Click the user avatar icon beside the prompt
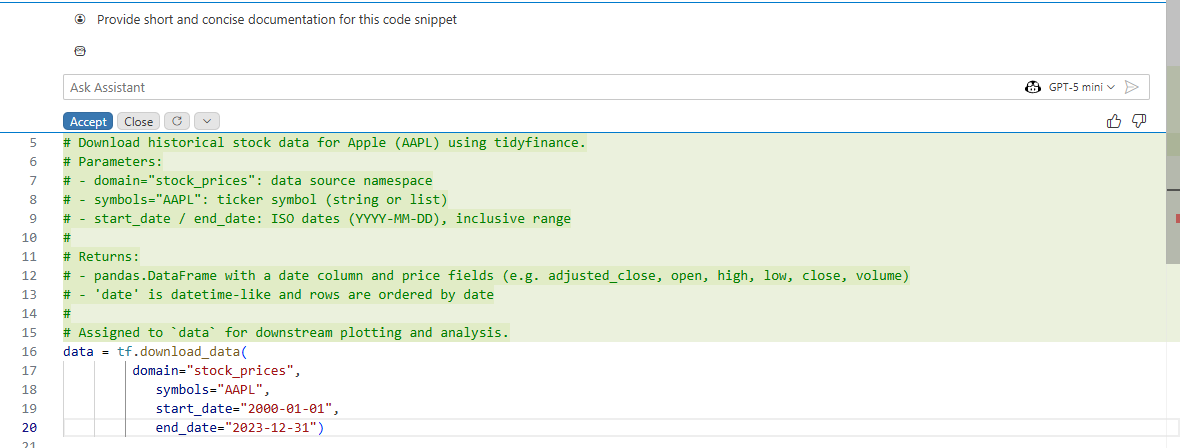 coord(81,20)
